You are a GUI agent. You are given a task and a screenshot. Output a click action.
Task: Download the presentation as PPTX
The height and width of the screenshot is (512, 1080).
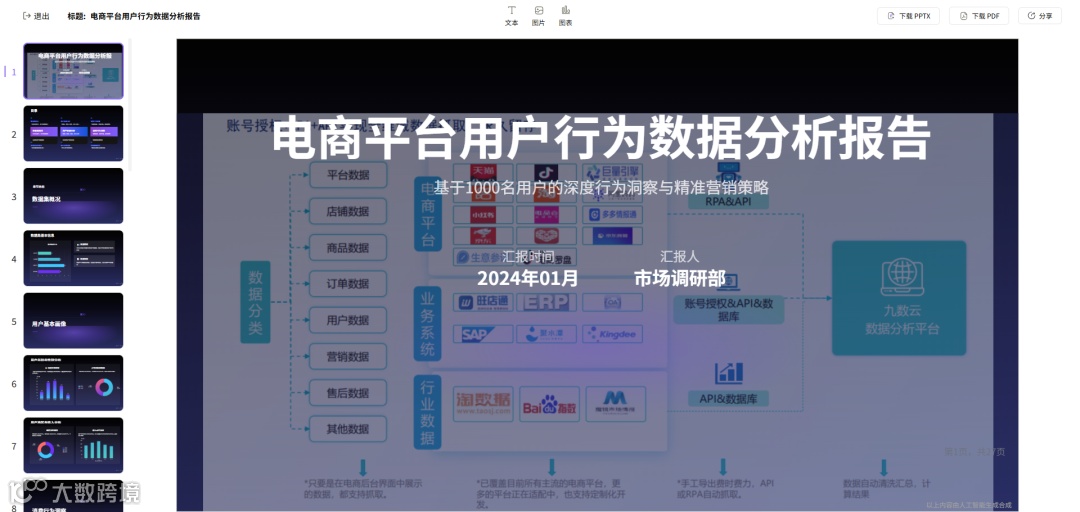908,16
